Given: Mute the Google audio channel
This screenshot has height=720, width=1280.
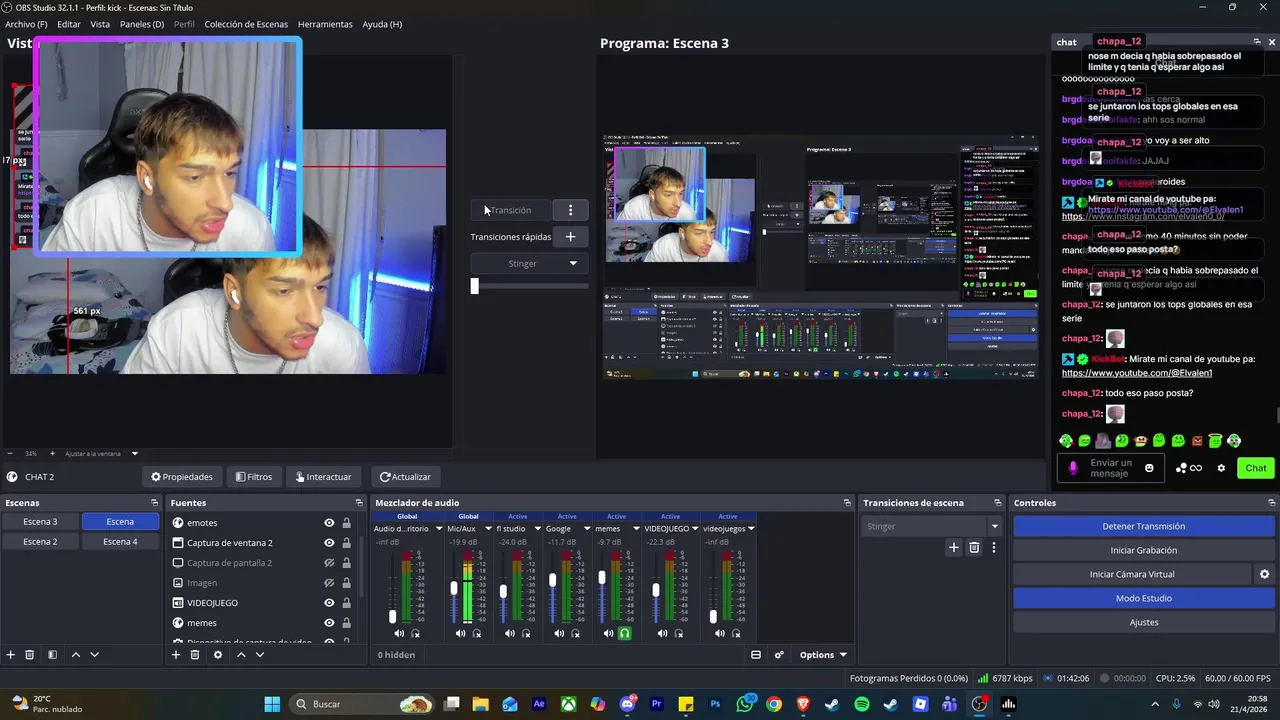Looking at the screenshot, I should [559, 633].
